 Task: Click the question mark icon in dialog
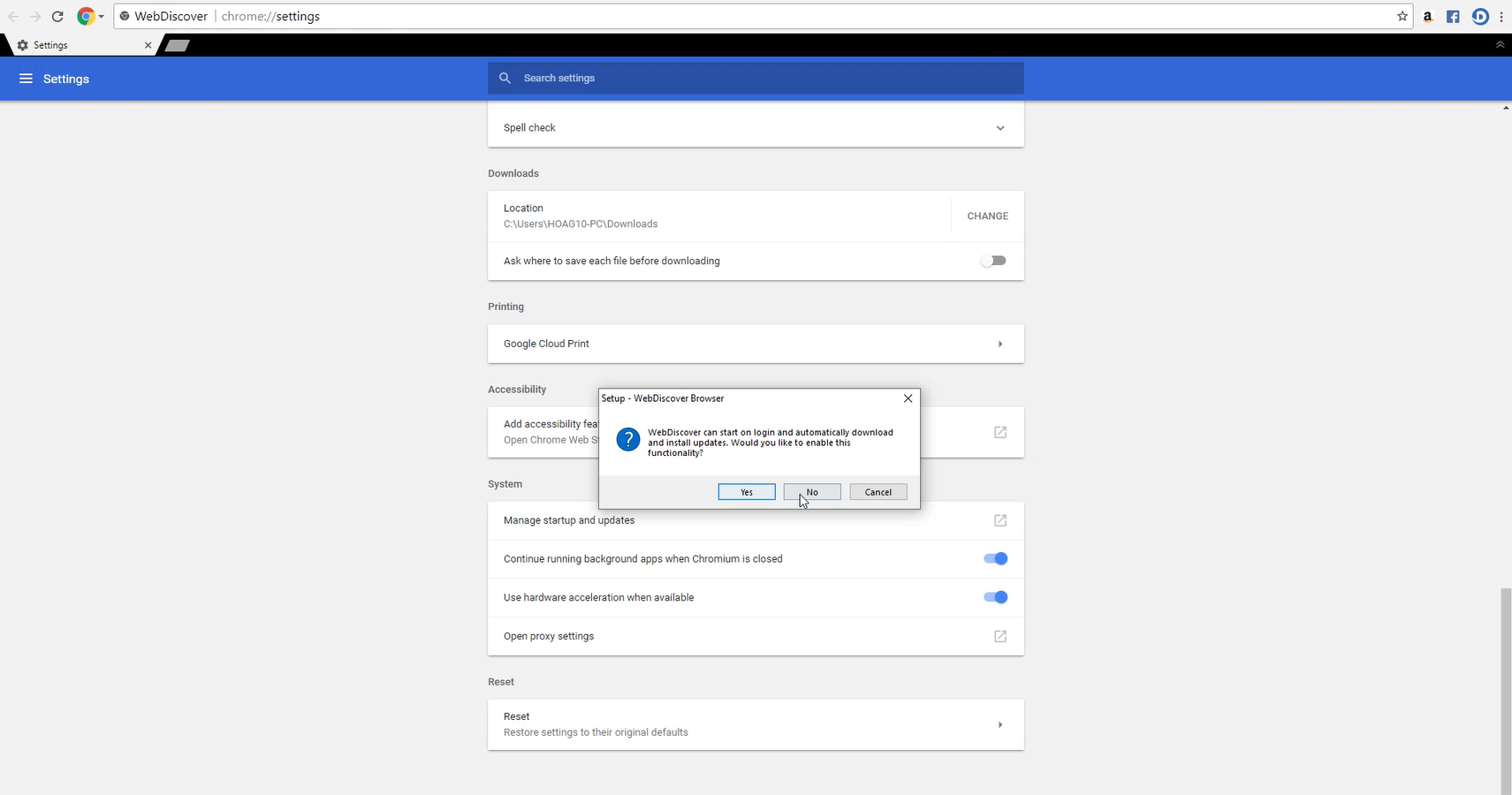[x=628, y=439]
